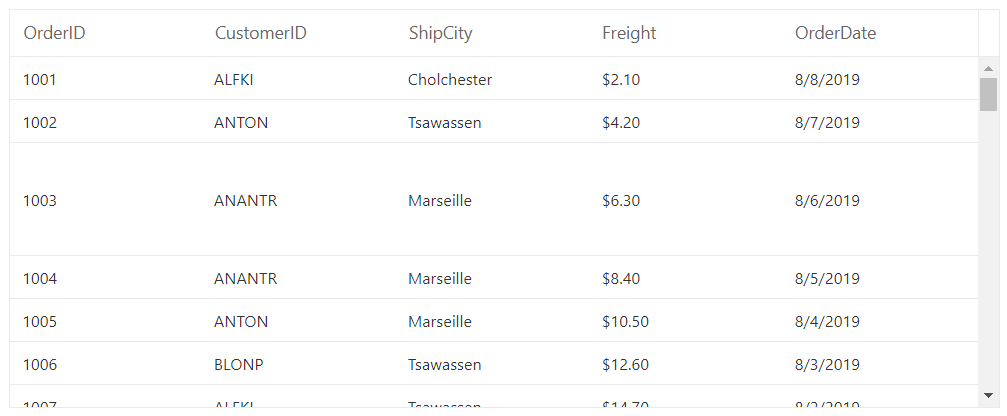Click the $6.30 freight cell

tap(686, 200)
